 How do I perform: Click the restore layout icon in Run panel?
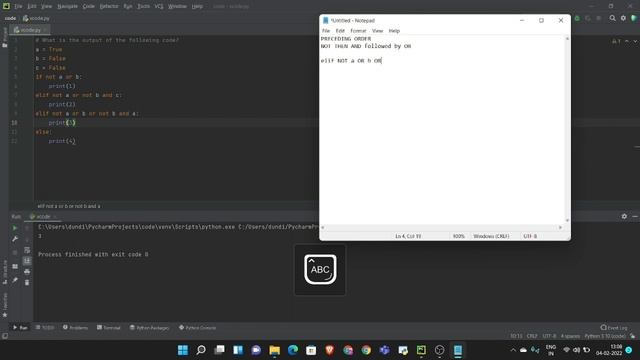(15, 266)
